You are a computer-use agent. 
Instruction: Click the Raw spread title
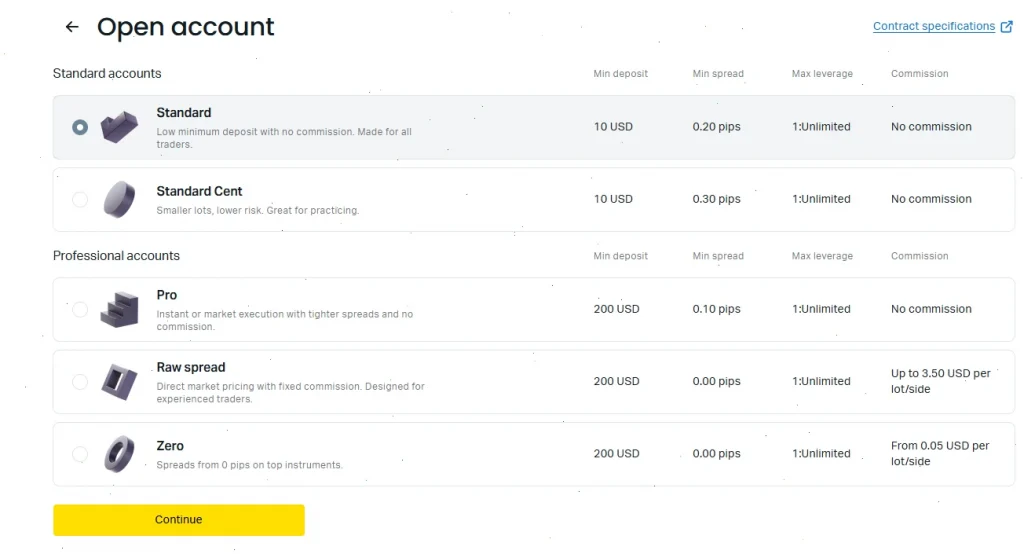(191, 367)
